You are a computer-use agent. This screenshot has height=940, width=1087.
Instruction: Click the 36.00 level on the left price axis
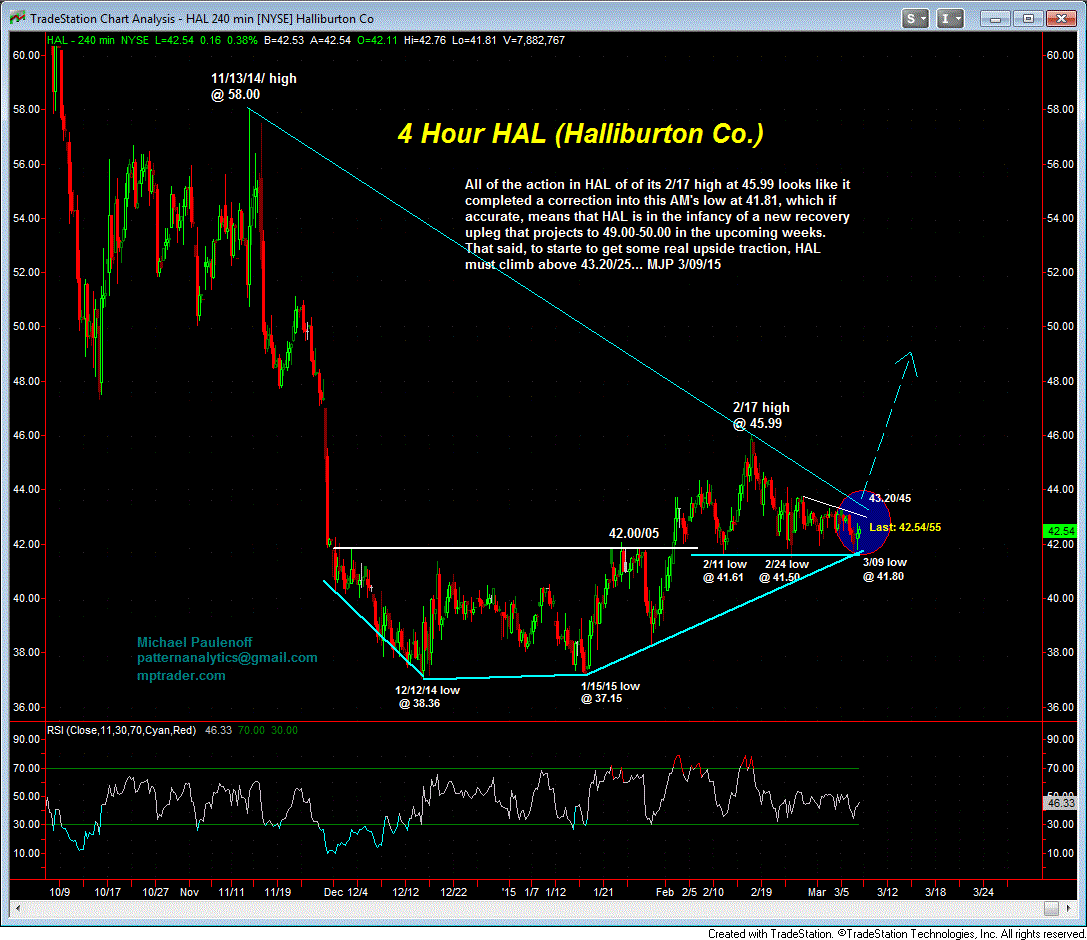click(x=27, y=707)
